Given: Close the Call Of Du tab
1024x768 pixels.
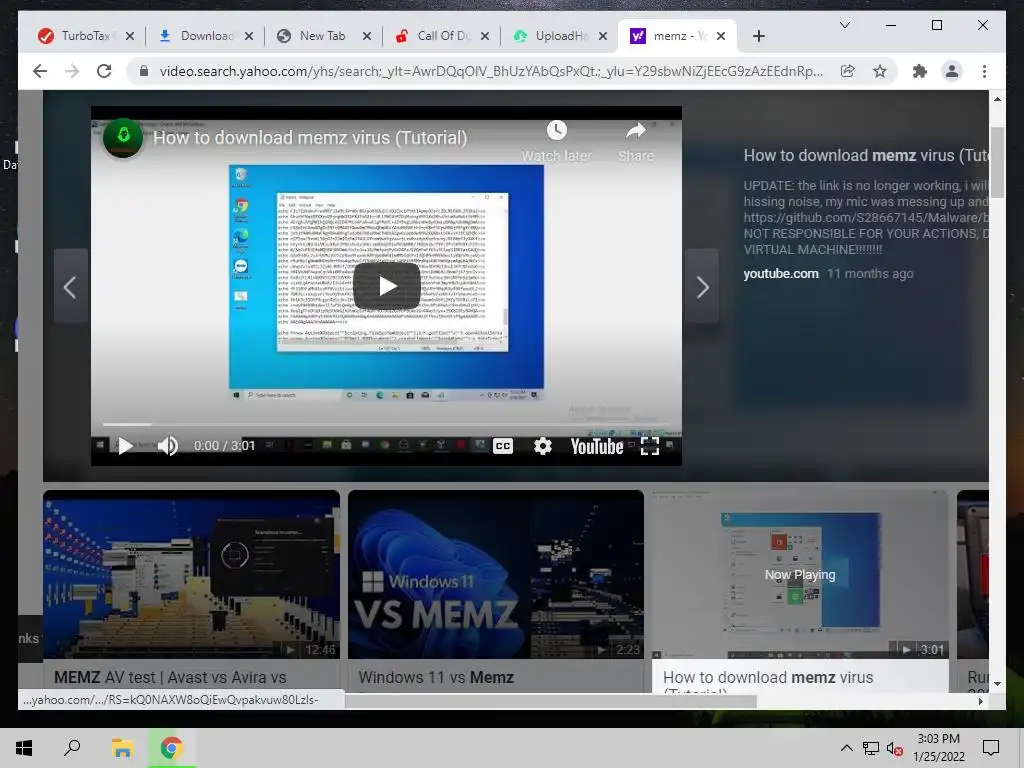Looking at the screenshot, I should coord(485,37).
